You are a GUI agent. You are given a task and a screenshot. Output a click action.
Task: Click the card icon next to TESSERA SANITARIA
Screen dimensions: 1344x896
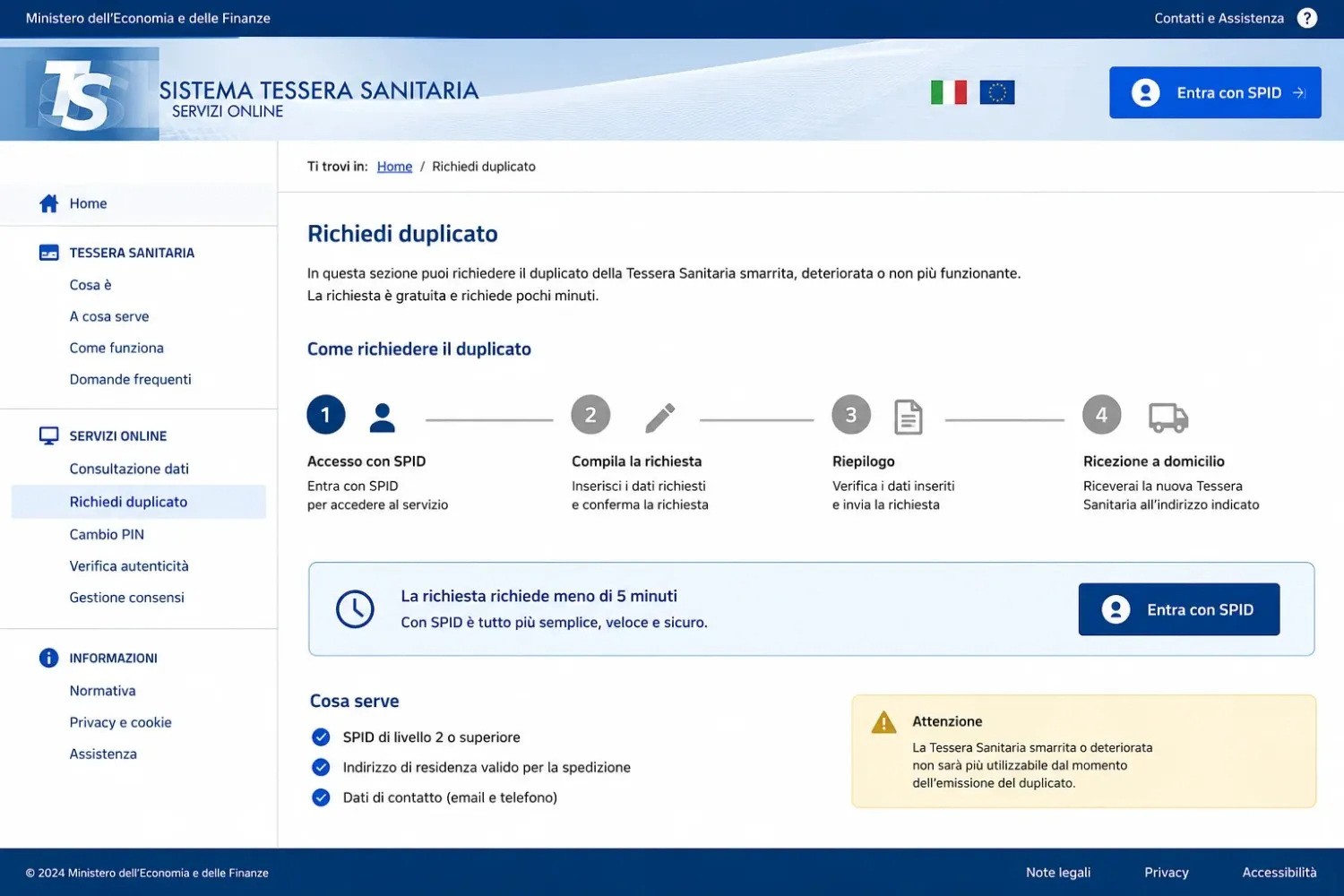click(49, 253)
